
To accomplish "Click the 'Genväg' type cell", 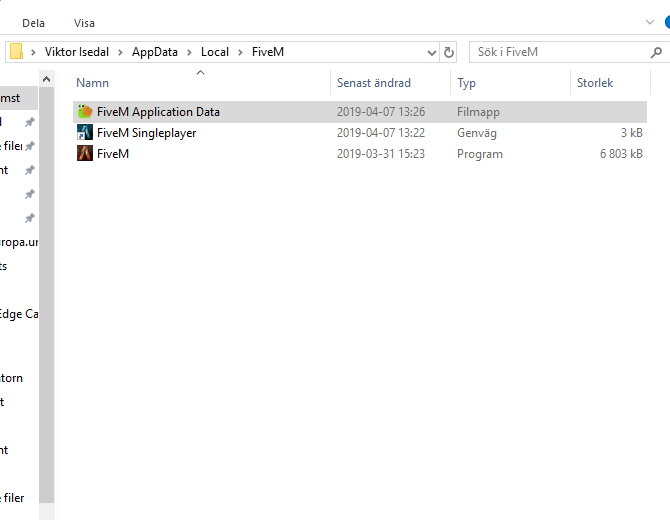I will coord(477,133).
